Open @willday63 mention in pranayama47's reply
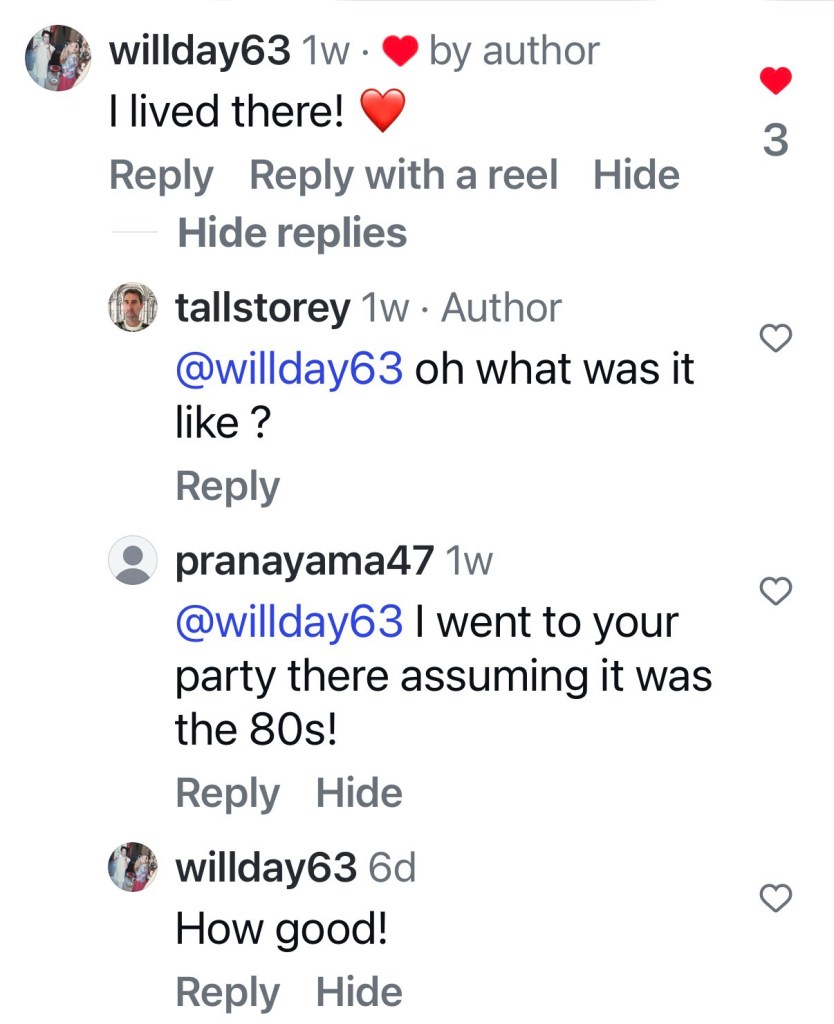This screenshot has width=834, height=1024. tap(289, 622)
